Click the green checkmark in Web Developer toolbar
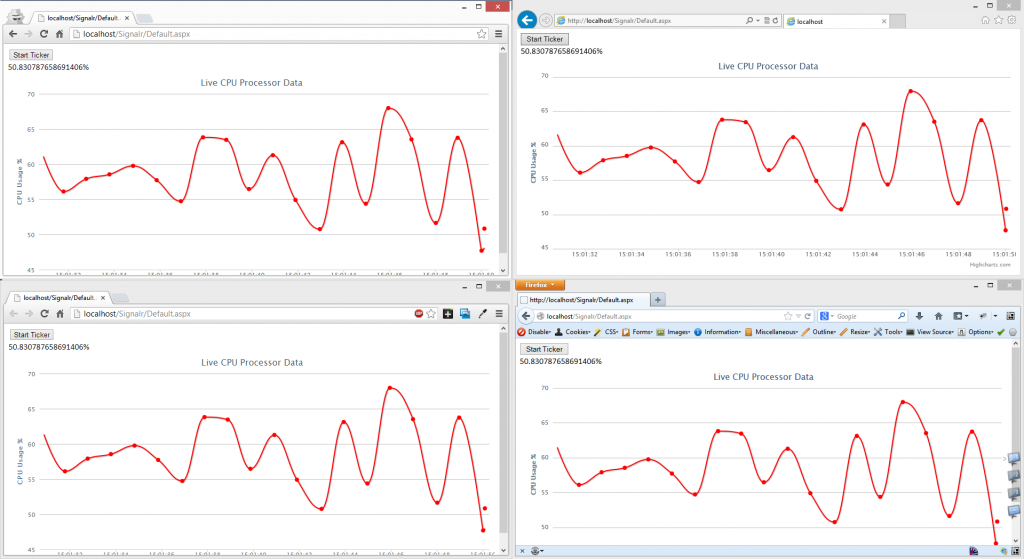The width and height of the screenshot is (1024, 559). tap(1000, 332)
